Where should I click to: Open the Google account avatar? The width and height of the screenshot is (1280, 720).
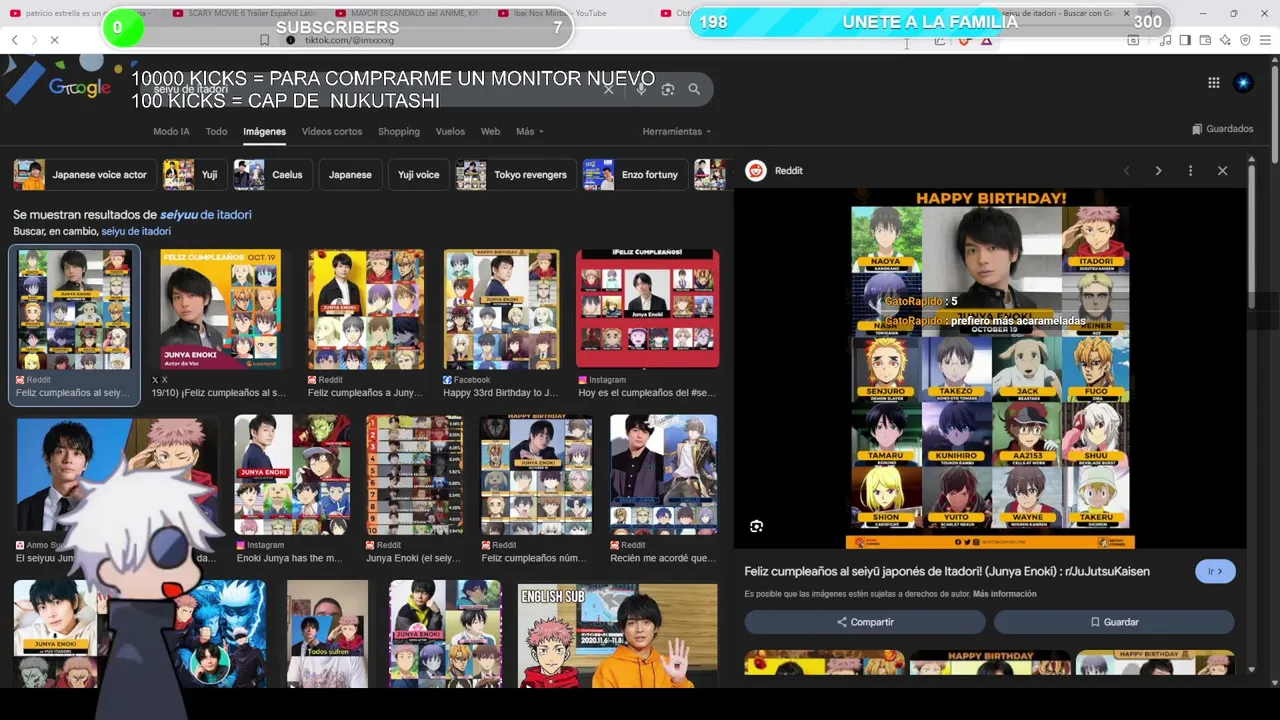[x=1243, y=83]
